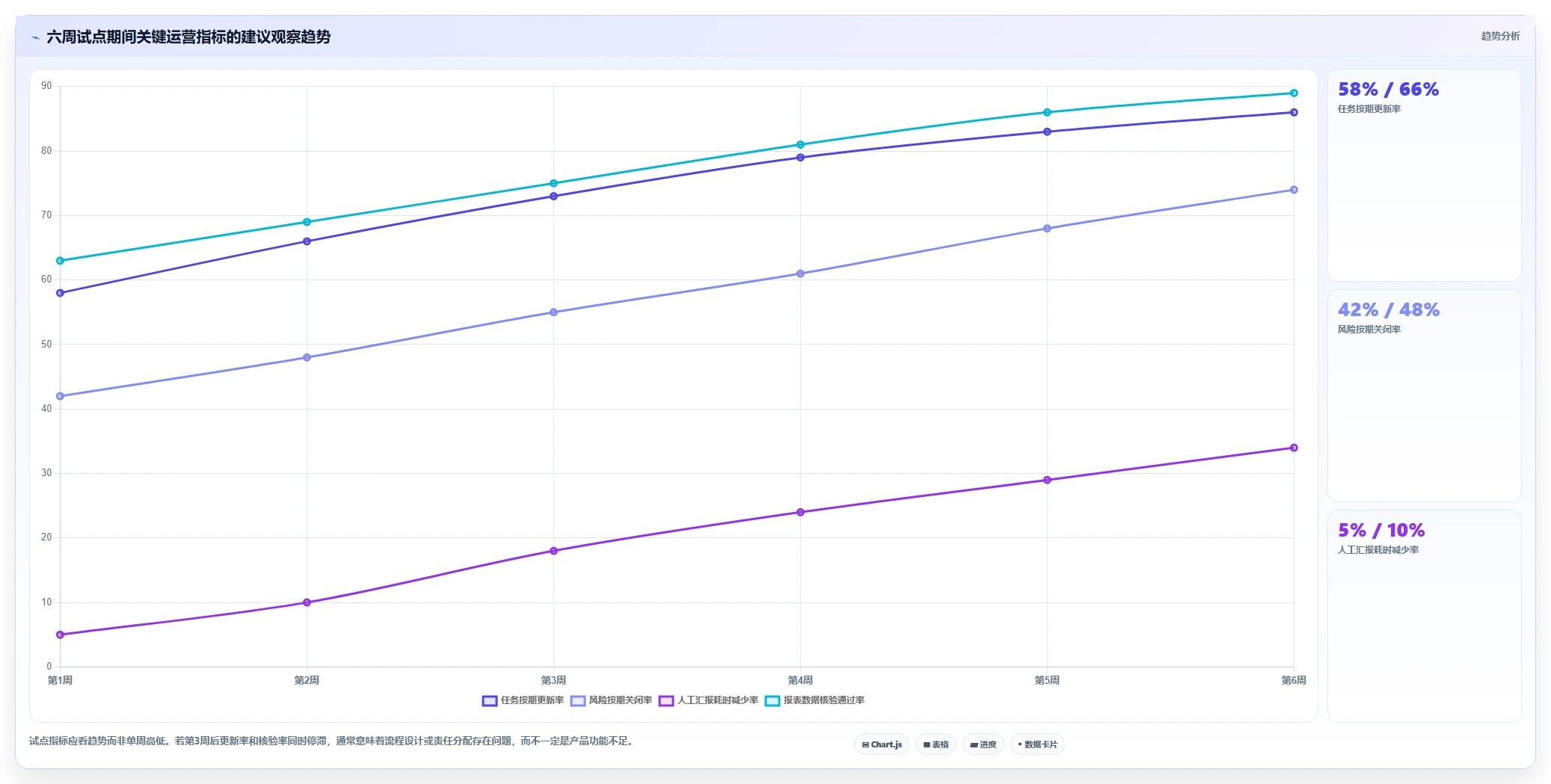Click the 表格 tag pill
Screen dimensions: 1551x784
[x=936, y=744]
